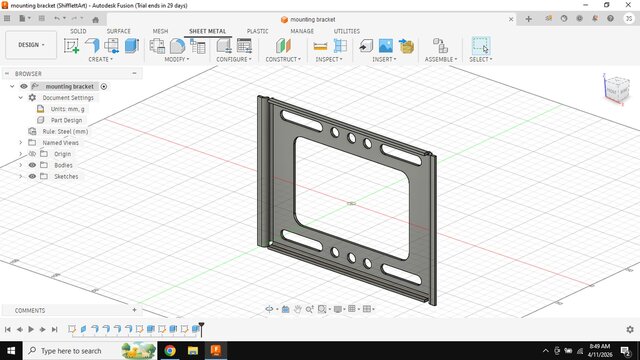Open the Orbit navigation tool

point(269,309)
